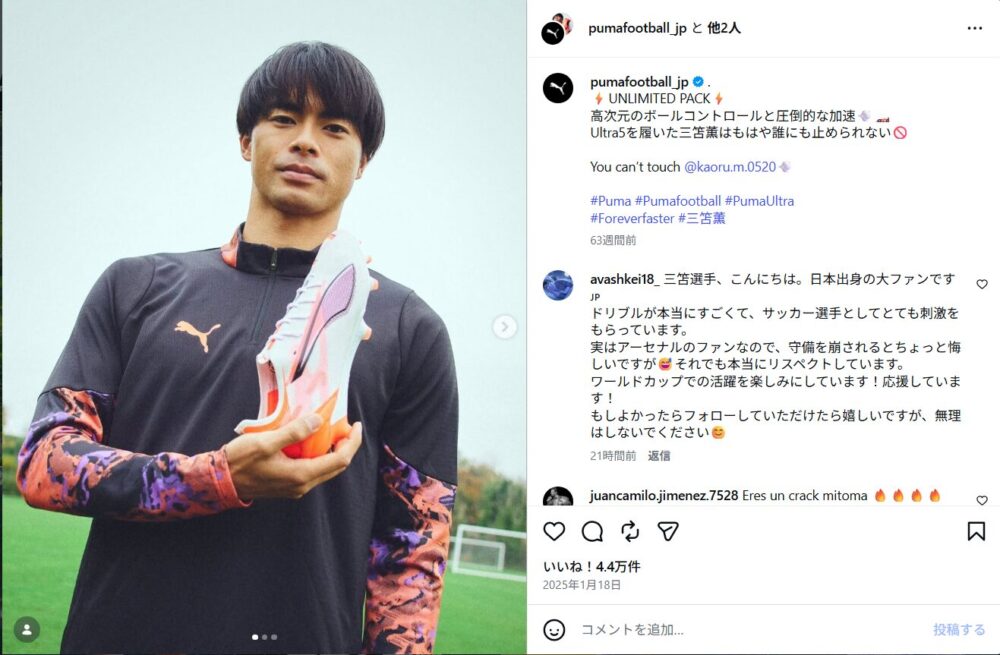Image resolution: width=1000 pixels, height=655 pixels.
Task: Save the post with the bookmark icon
Action: click(976, 531)
